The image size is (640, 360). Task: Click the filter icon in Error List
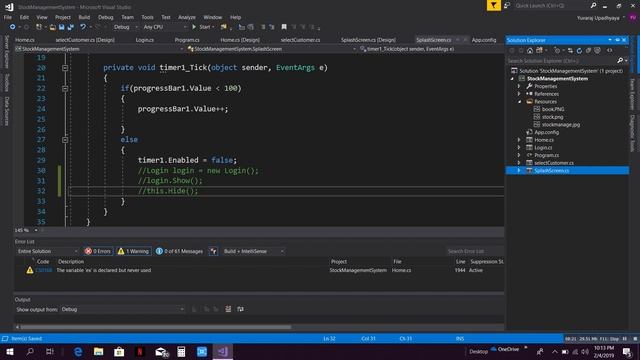[x=213, y=251]
